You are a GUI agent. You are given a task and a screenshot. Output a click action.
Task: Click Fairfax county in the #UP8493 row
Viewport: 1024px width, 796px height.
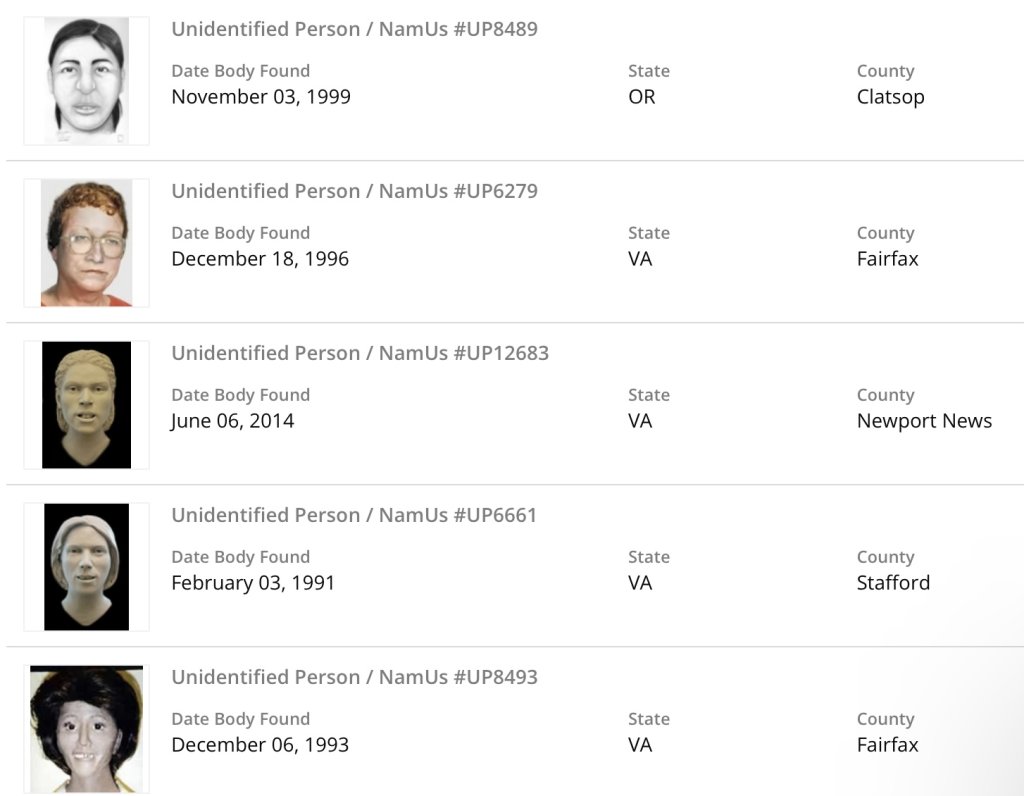pyautogui.click(x=887, y=745)
